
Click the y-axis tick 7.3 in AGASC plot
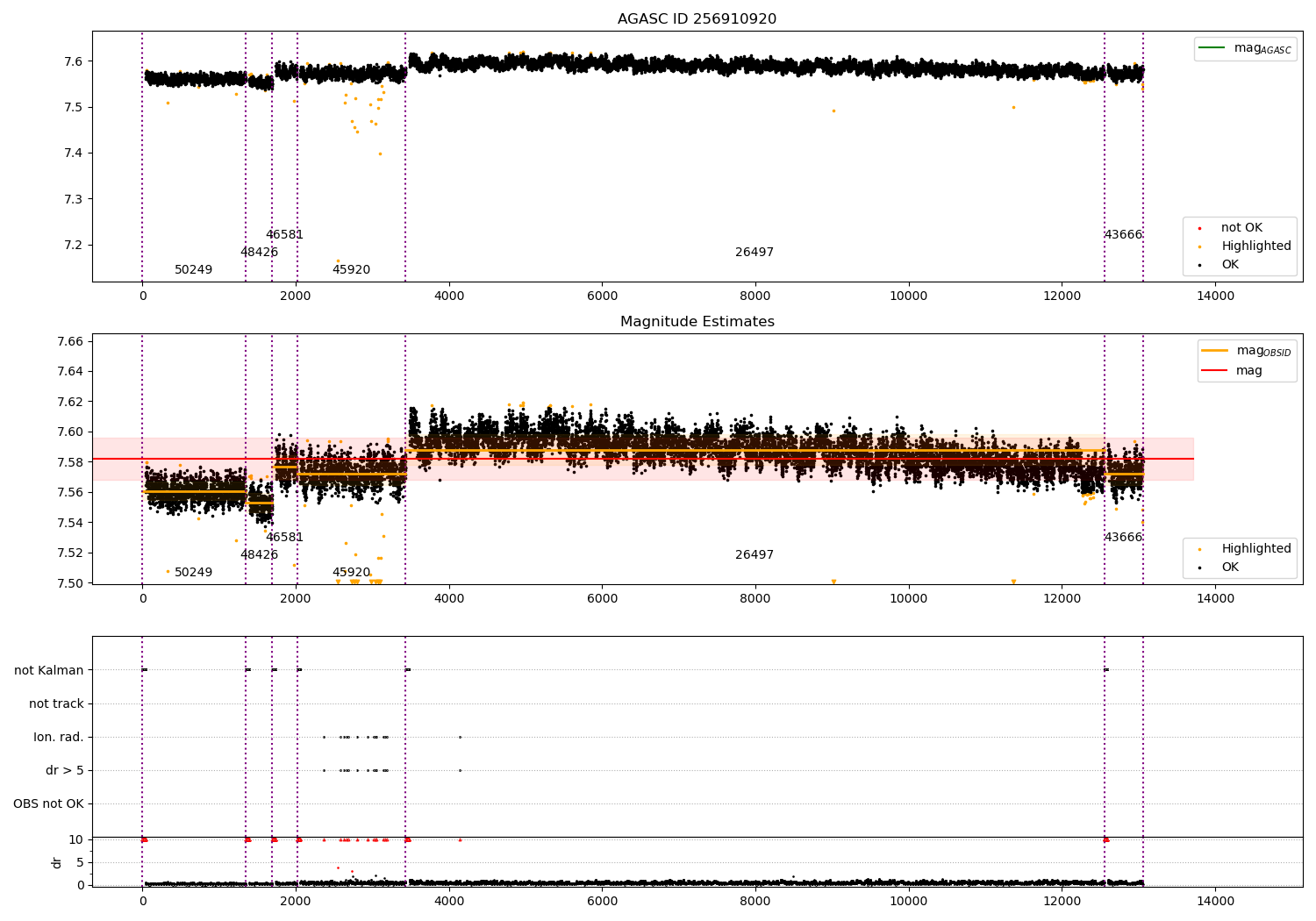74,199
